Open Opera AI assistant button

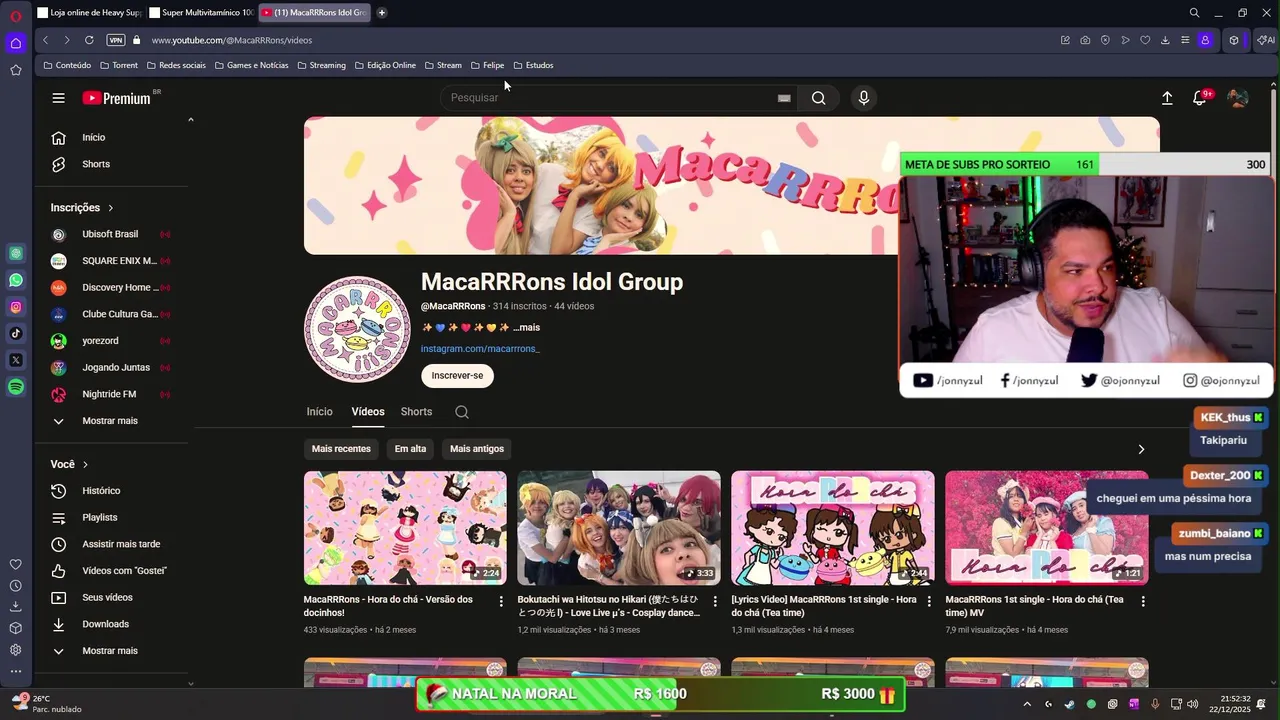tap(1266, 40)
